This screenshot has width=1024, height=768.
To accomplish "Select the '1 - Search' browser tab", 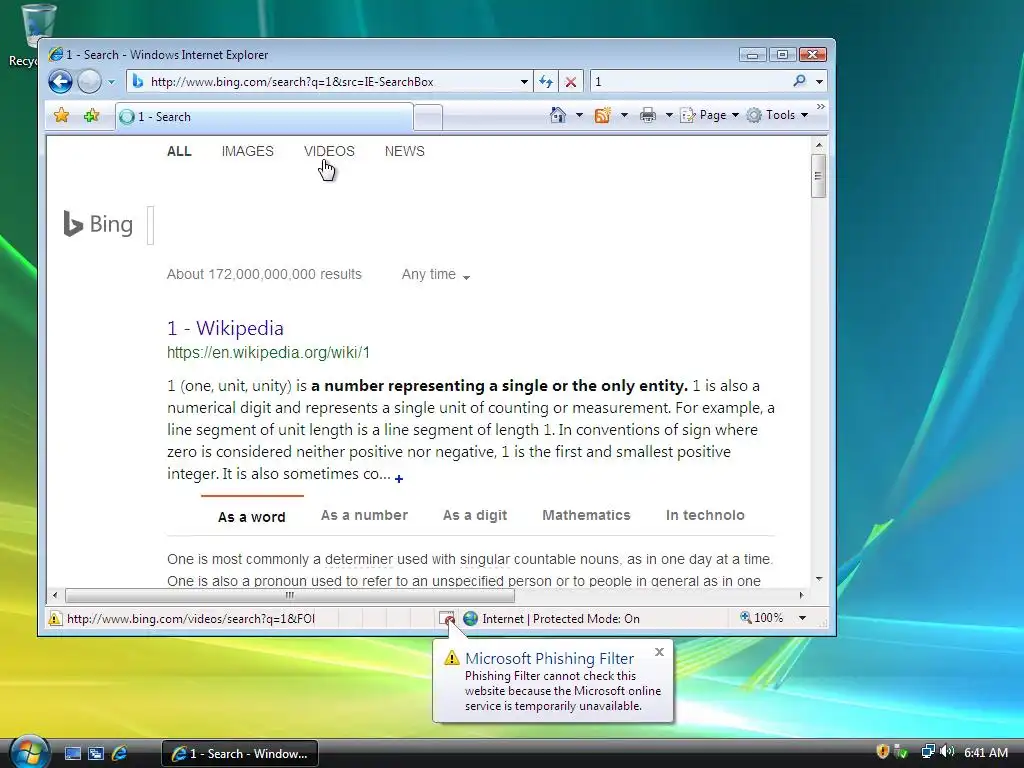I will [x=264, y=117].
